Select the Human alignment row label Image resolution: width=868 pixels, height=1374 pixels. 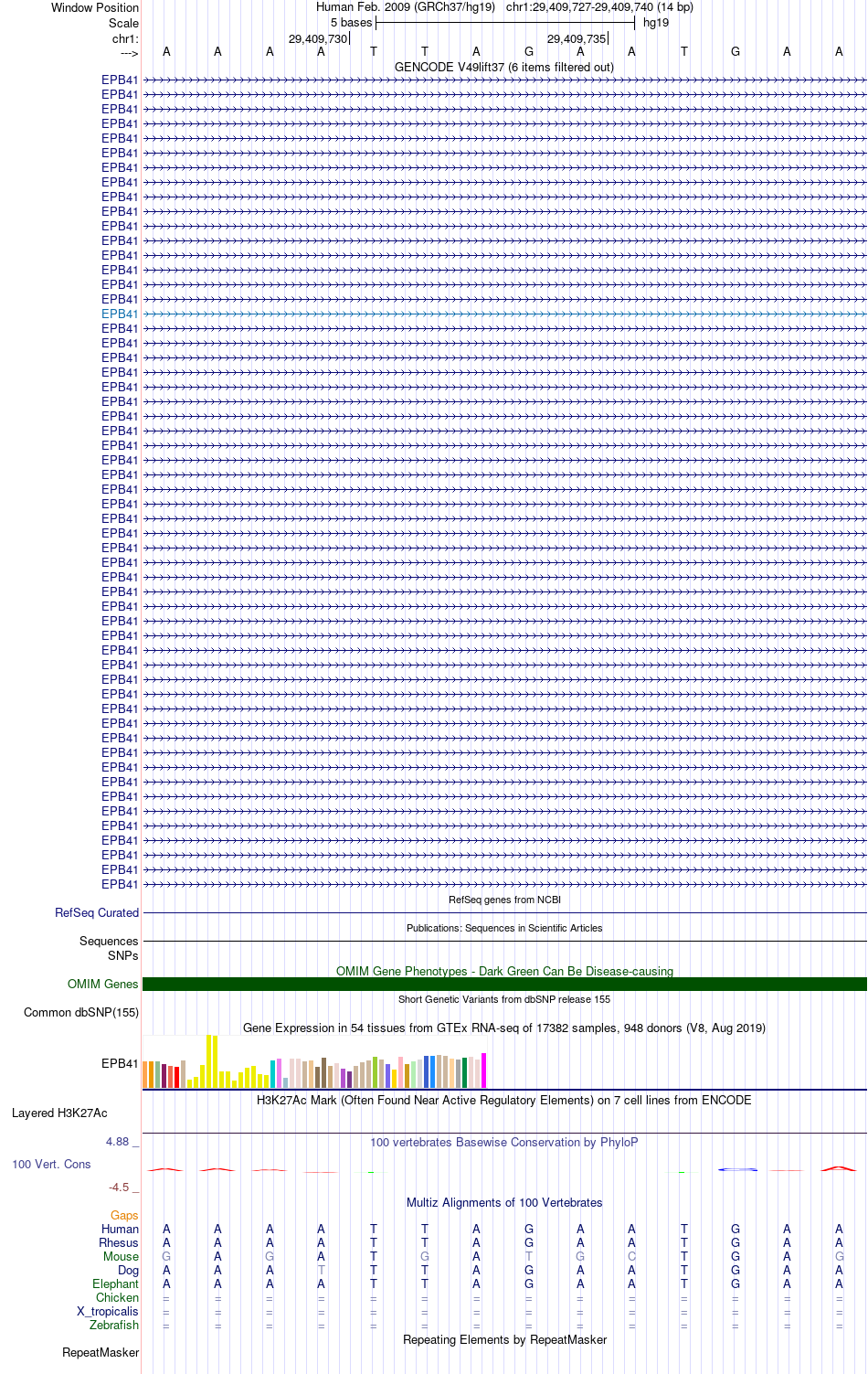coord(120,1229)
